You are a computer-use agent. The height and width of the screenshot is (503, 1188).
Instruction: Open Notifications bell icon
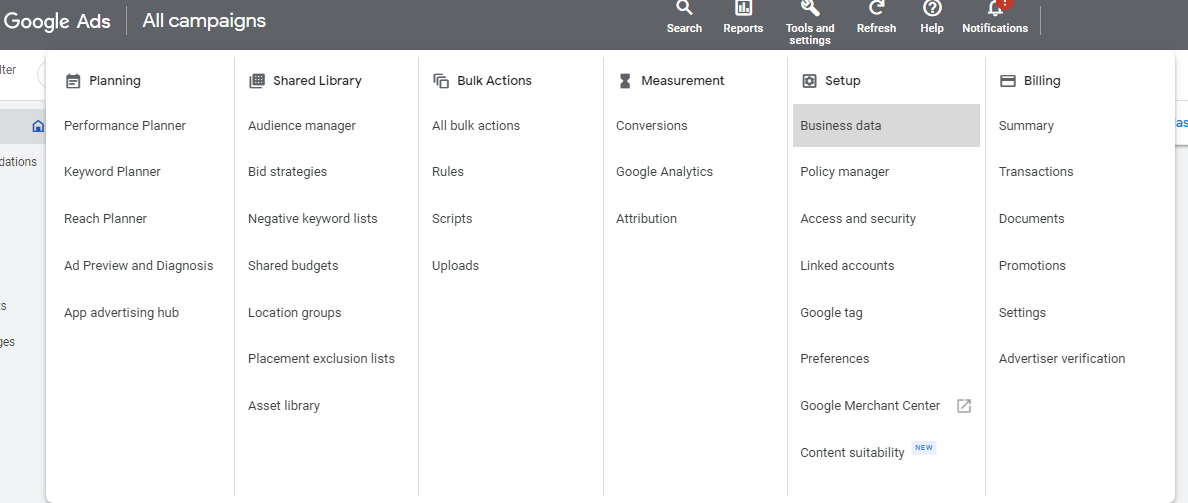995,9
